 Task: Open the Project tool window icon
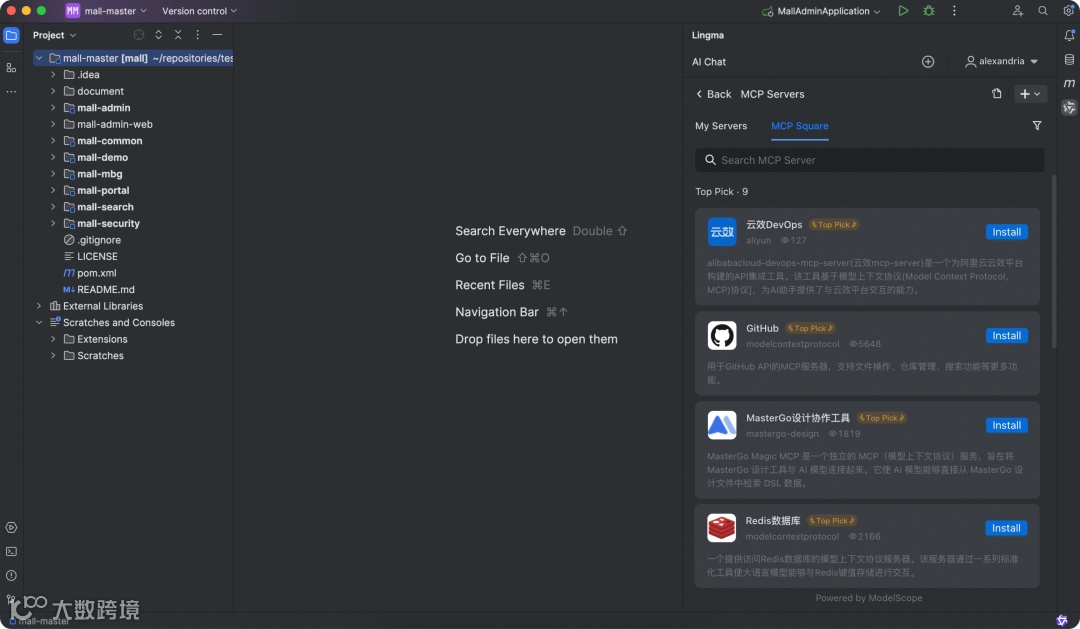(x=11, y=35)
